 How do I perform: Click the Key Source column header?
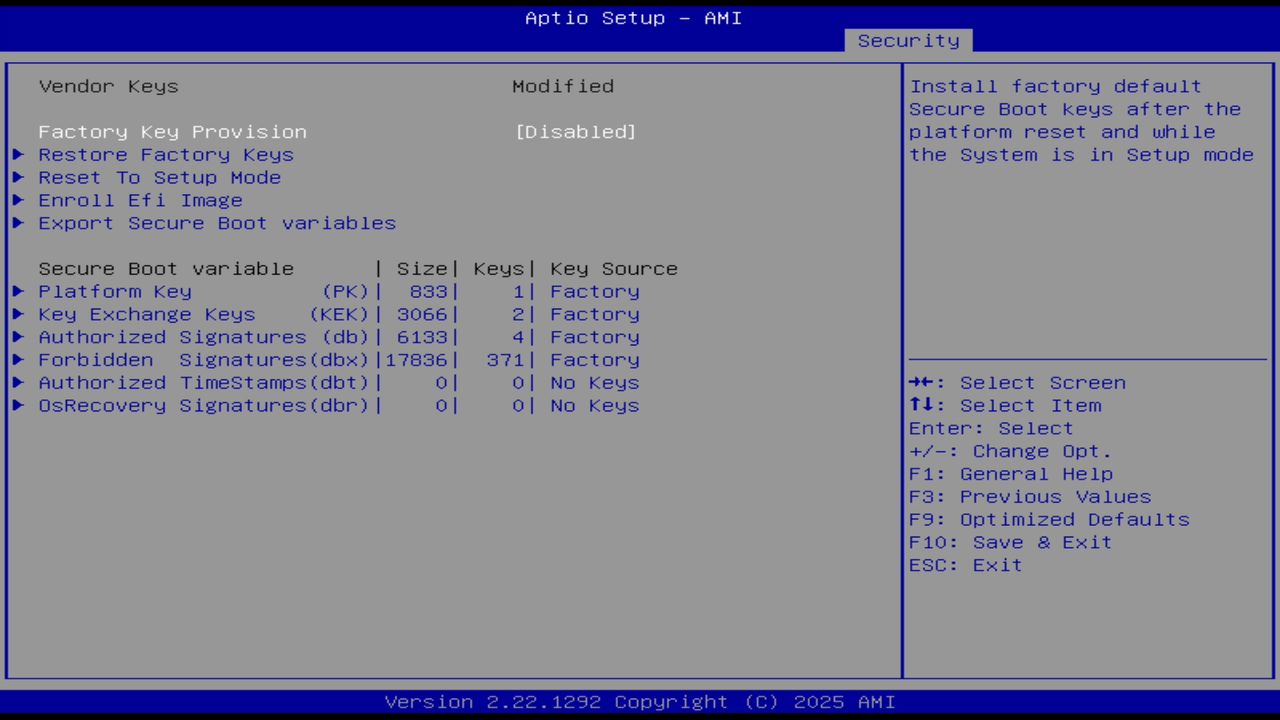click(x=614, y=269)
